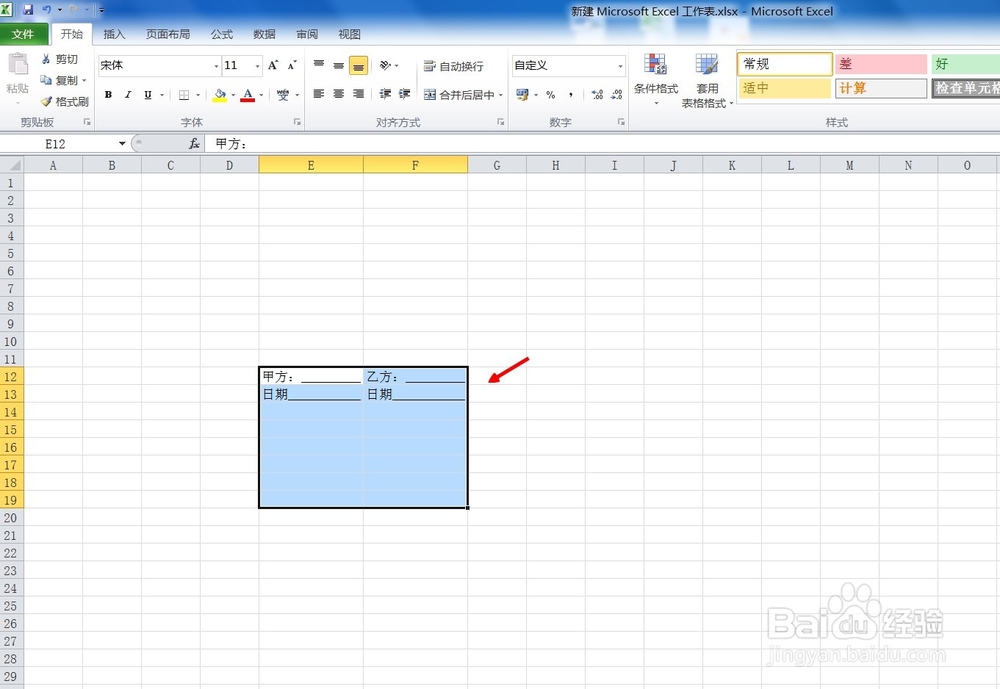Open the font name 宋体 dropdown
This screenshot has height=689, width=1000.
pos(216,66)
